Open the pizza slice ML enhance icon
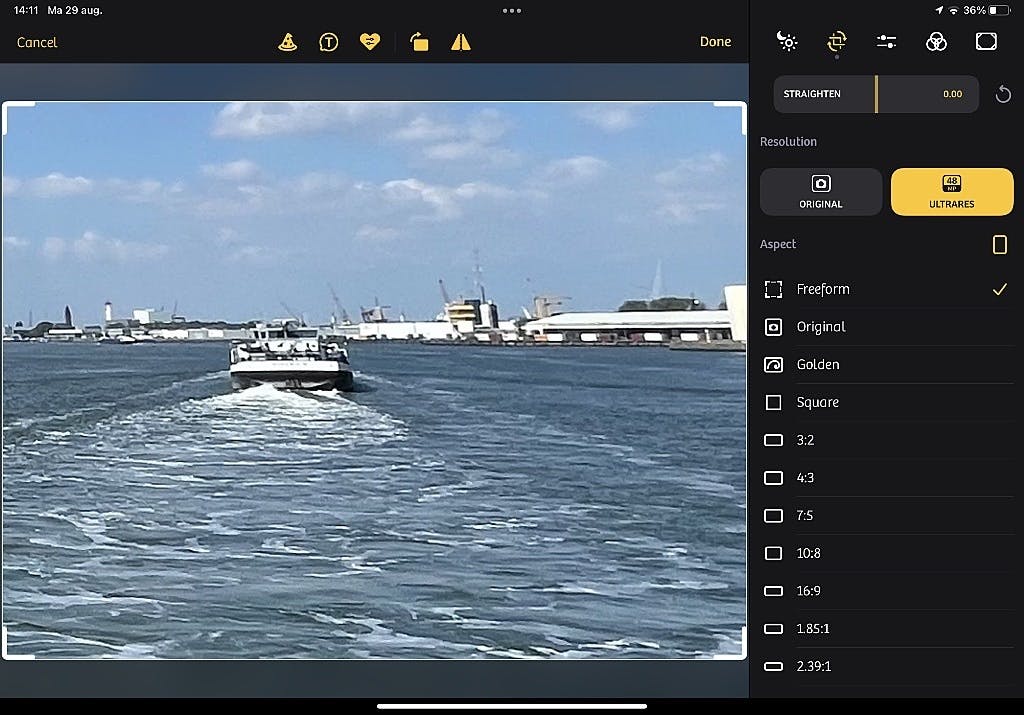The image size is (1024, 715). coord(287,42)
